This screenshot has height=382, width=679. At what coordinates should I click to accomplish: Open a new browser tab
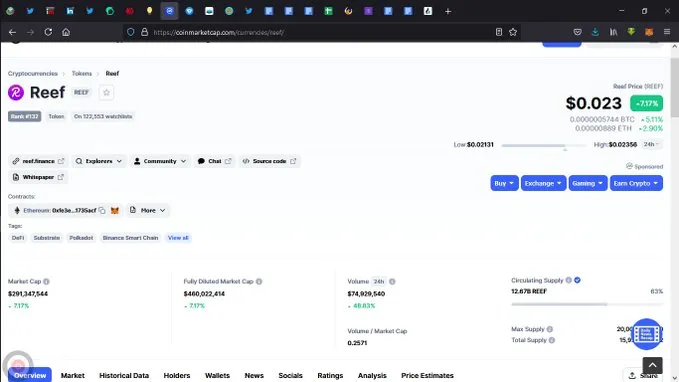(x=448, y=11)
